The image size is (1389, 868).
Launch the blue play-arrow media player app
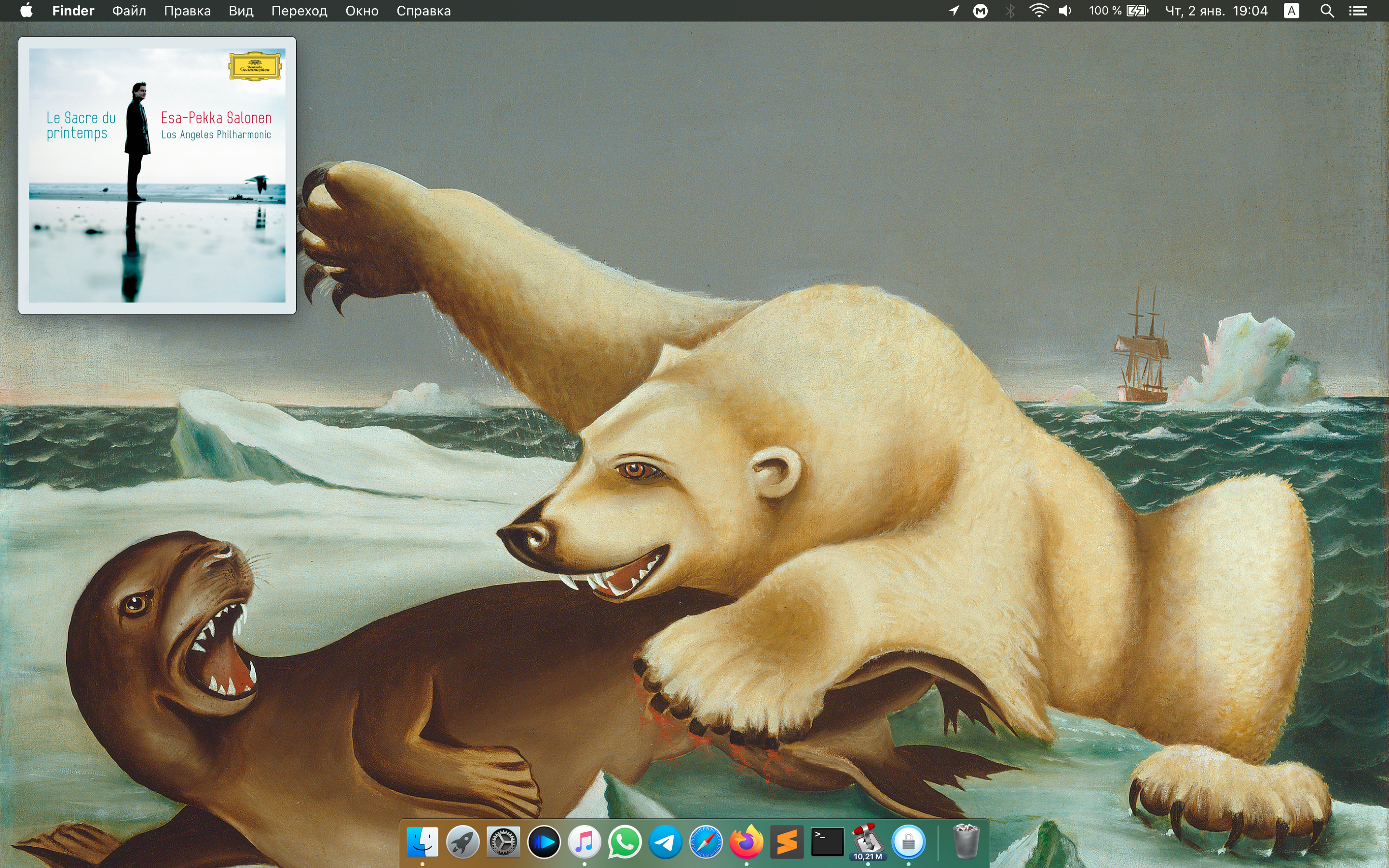[544, 842]
